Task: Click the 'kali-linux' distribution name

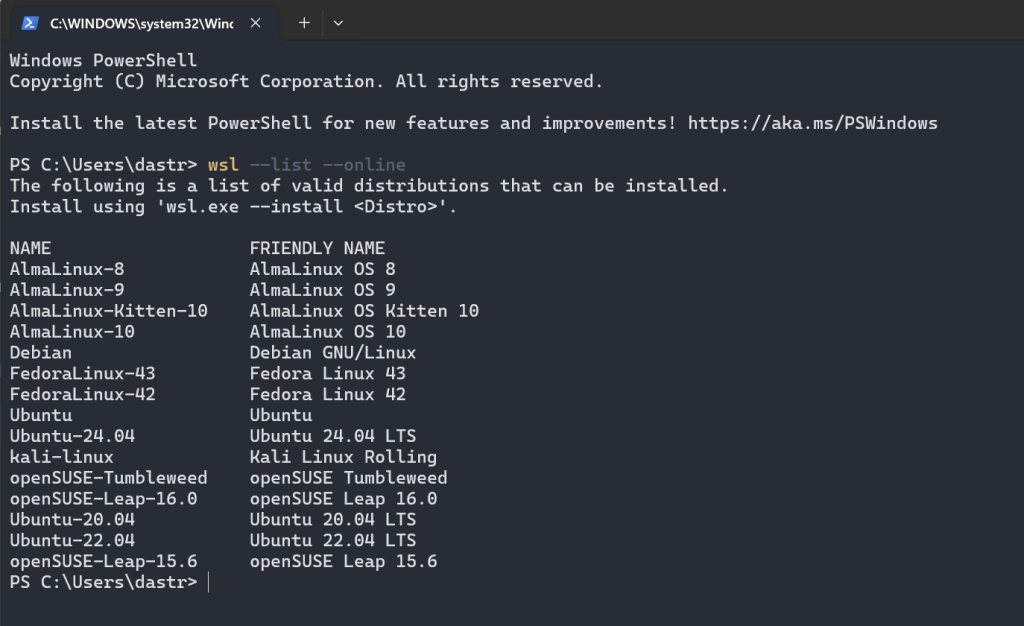Action: pos(62,457)
